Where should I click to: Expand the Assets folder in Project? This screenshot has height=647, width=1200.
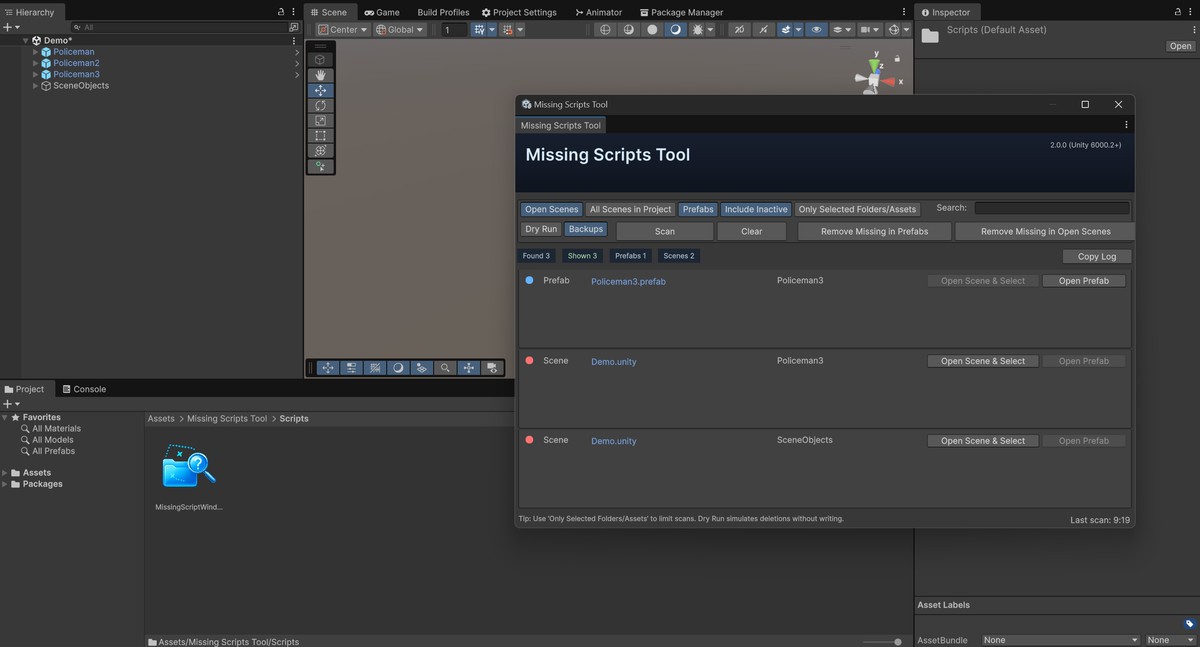coord(5,473)
